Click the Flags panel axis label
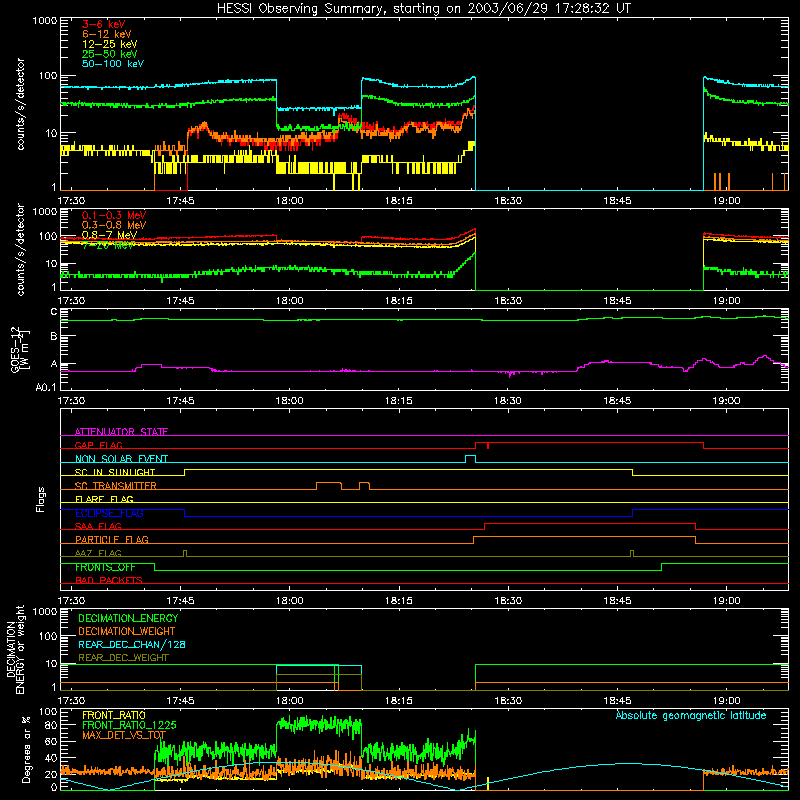The width and height of the screenshot is (800, 800). tap(40, 499)
